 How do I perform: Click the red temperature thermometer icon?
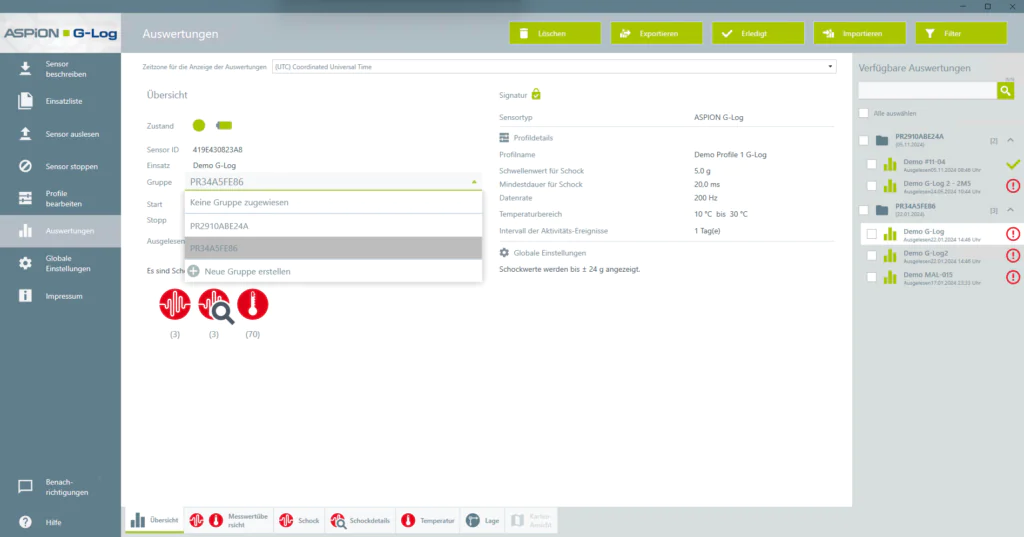253,304
